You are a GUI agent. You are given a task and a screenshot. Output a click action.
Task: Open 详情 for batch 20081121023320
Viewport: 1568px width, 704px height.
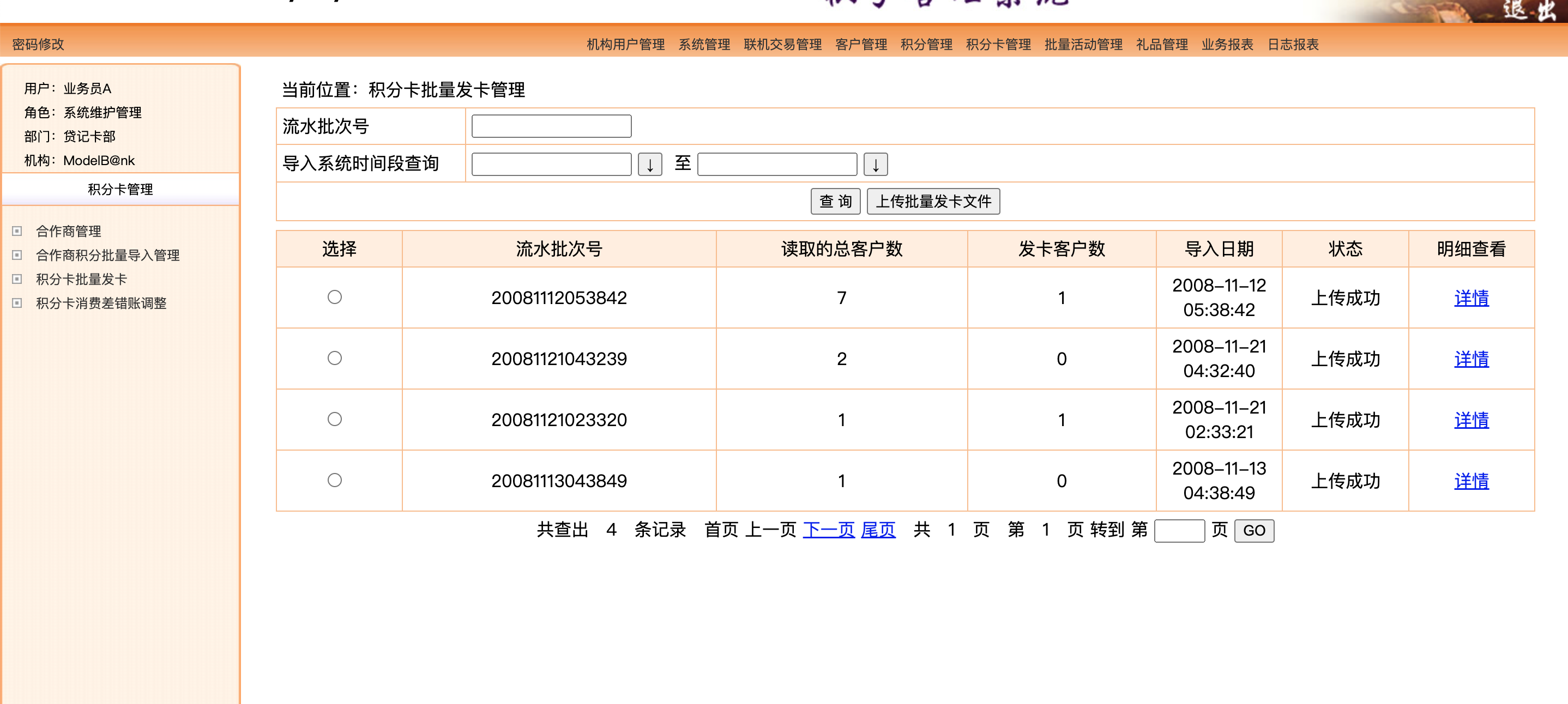[x=1471, y=420]
